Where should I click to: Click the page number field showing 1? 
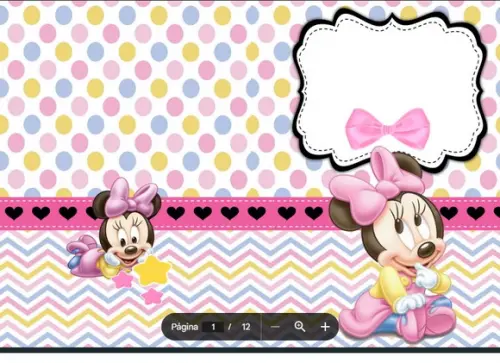(x=213, y=327)
